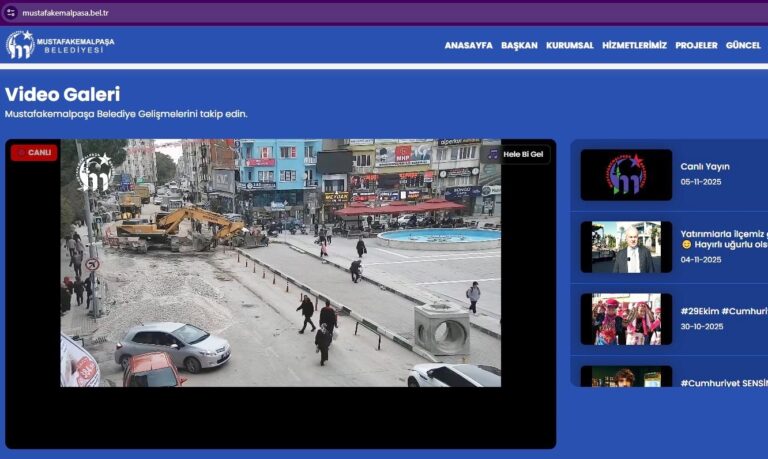
Task: Go to ANASAYFA in the navigation
Action: pos(468,46)
